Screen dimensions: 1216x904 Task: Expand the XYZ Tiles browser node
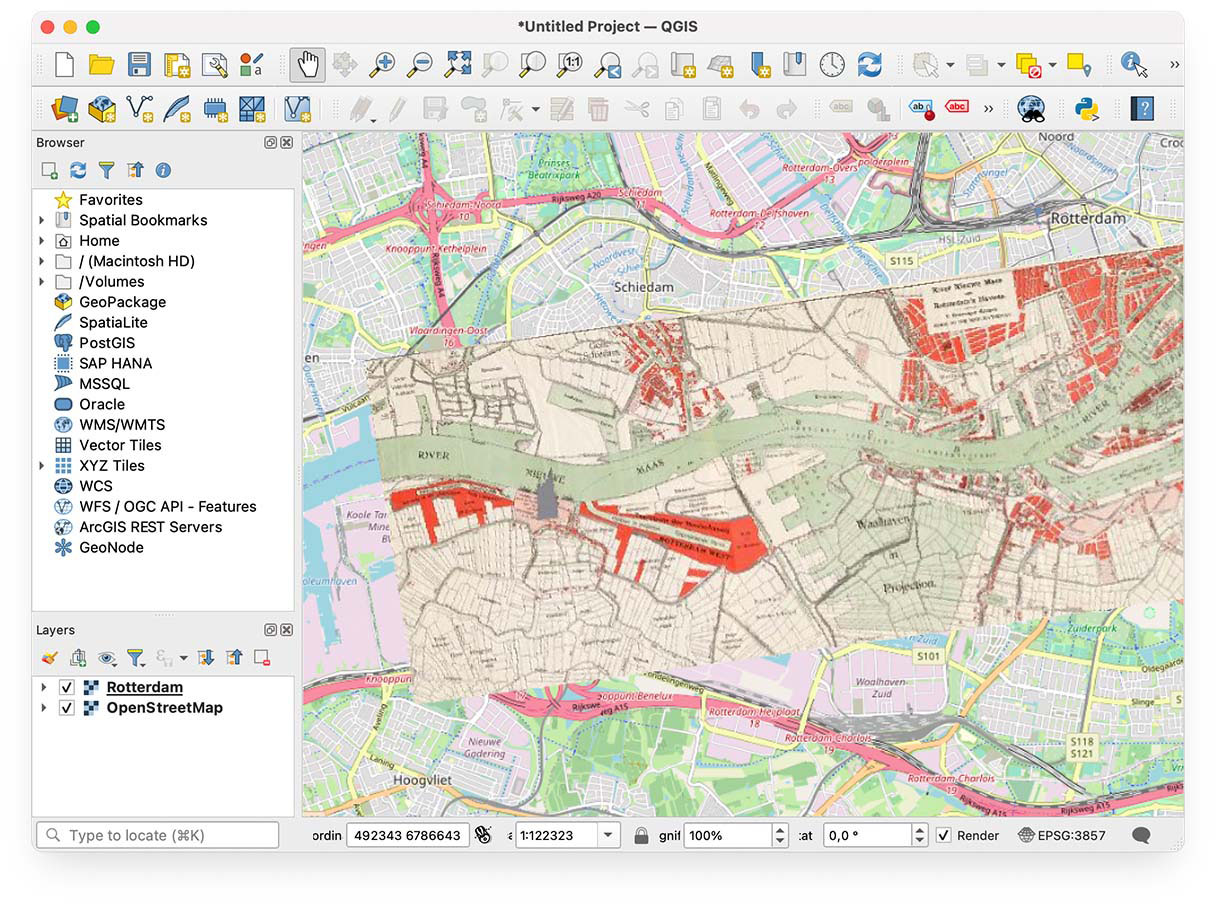tap(42, 466)
